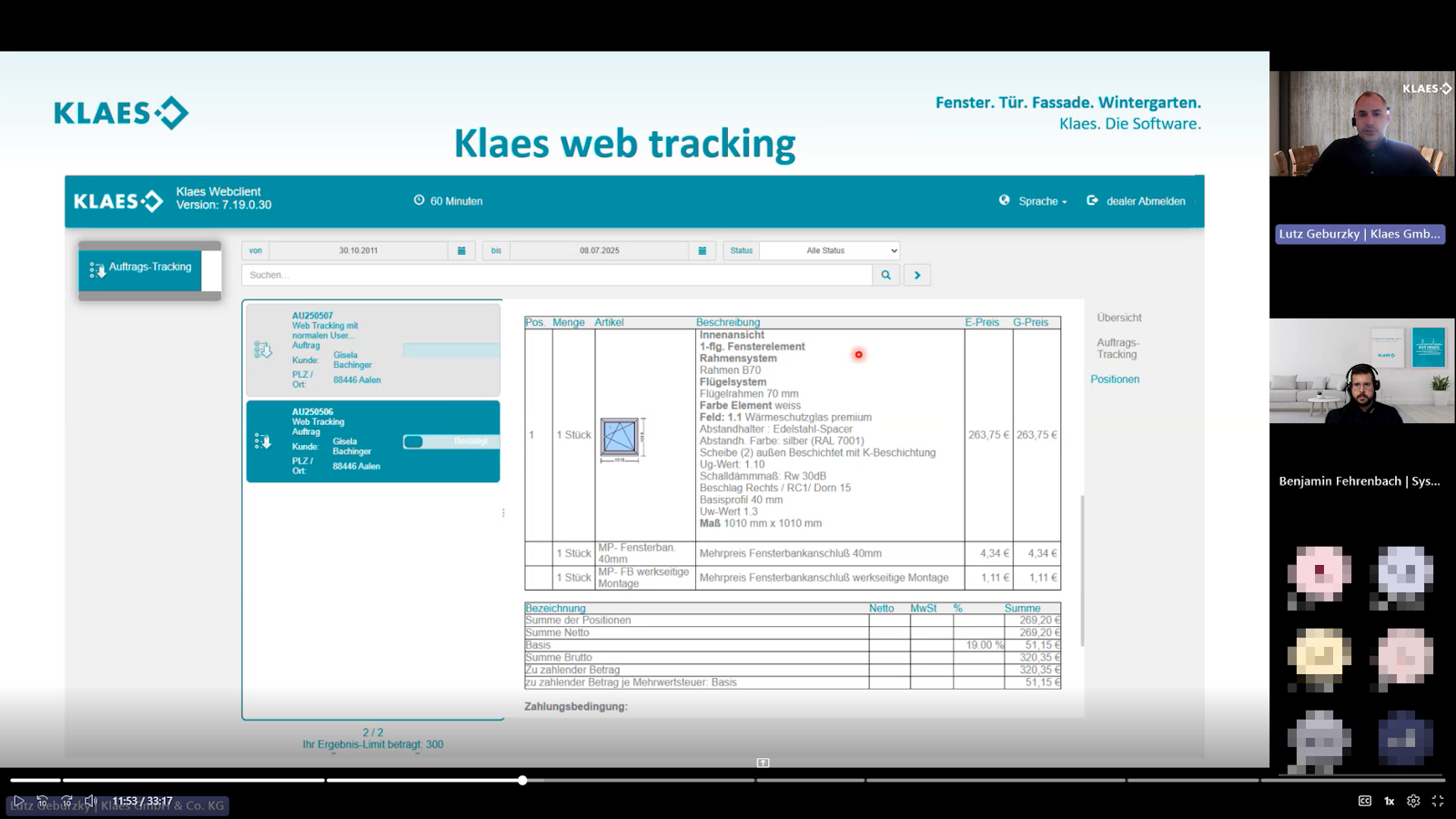Open the 'von' date calendar picker
Viewport: 1456px width, 819px height.
tap(461, 250)
